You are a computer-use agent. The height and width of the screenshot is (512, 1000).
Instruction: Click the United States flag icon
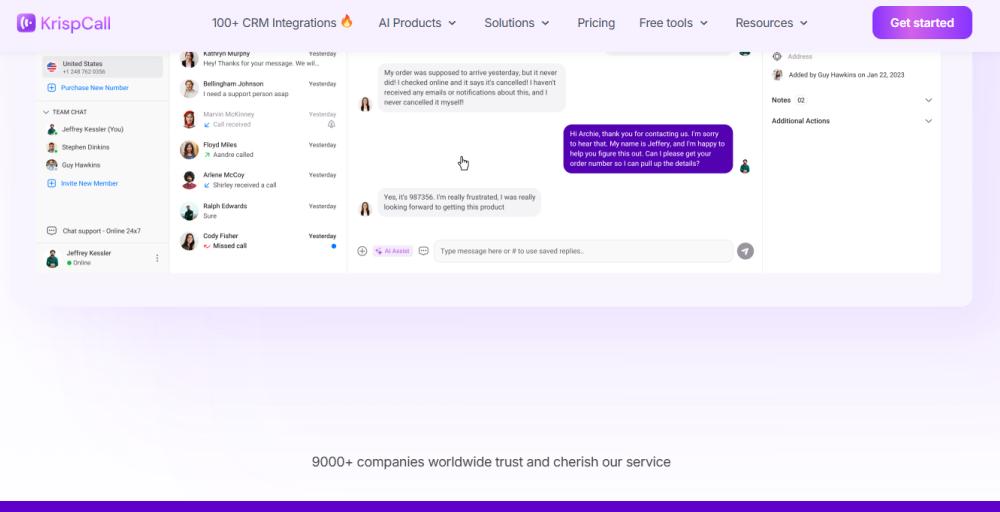(52, 67)
